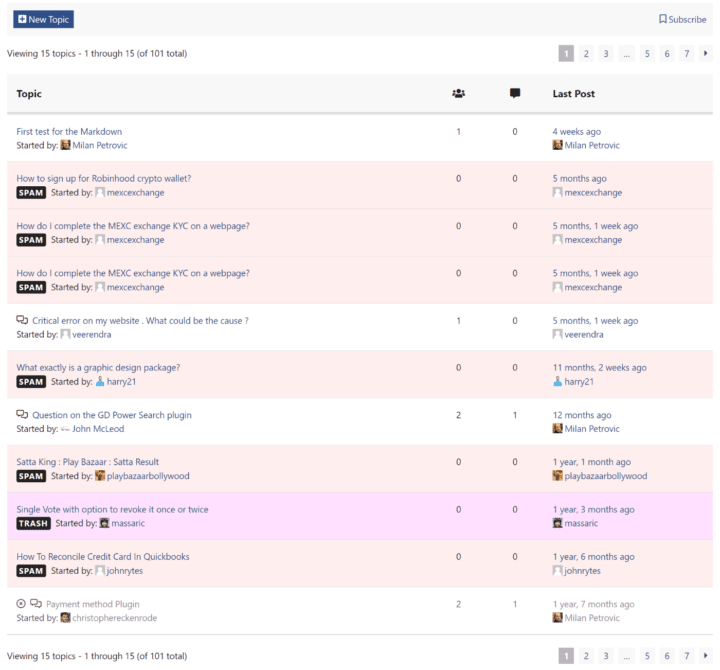Click 1 year, 6 months ago link
Screen dimensions: 720x670
click(x=593, y=556)
